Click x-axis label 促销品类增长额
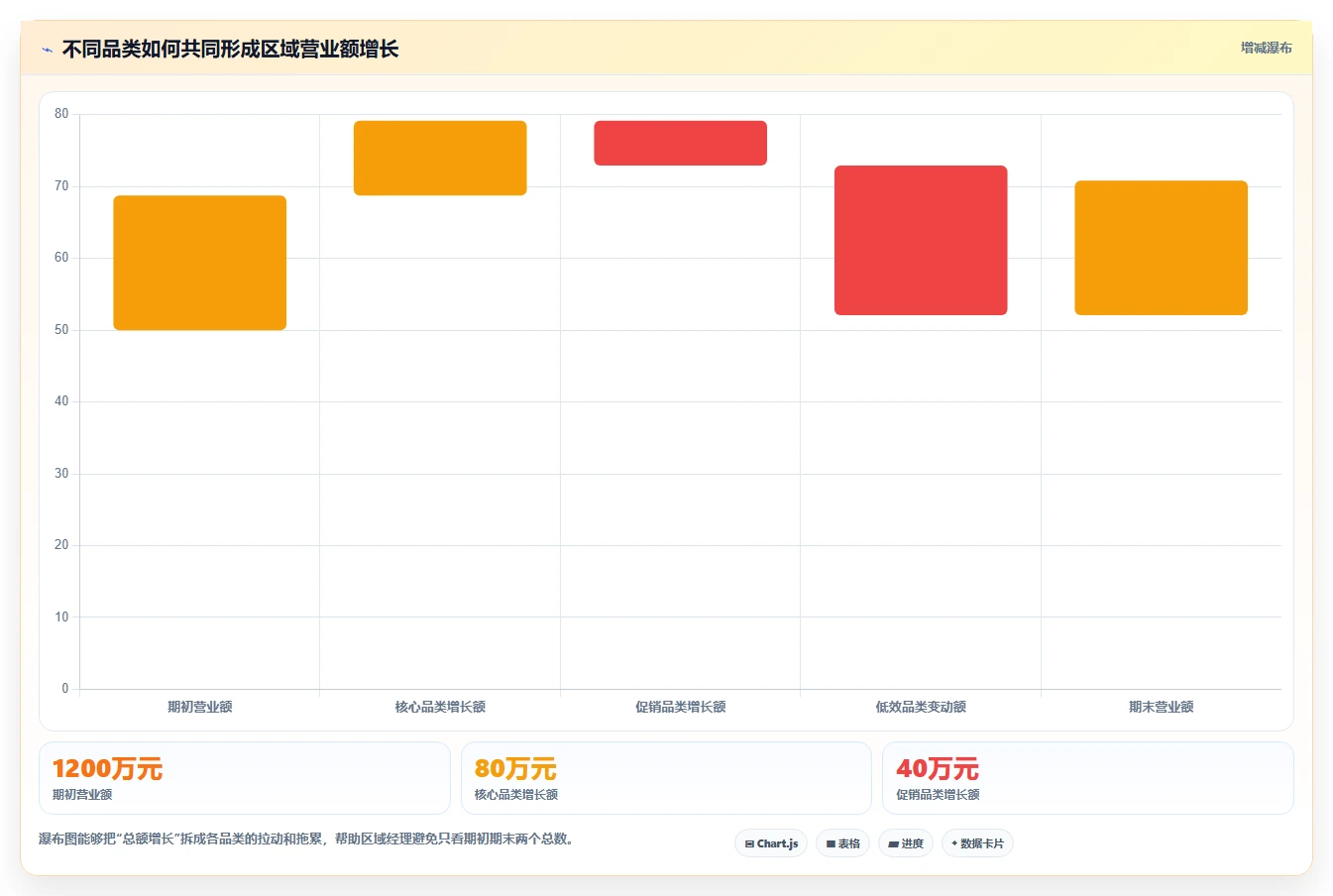The image size is (1333, 896). coord(681,707)
